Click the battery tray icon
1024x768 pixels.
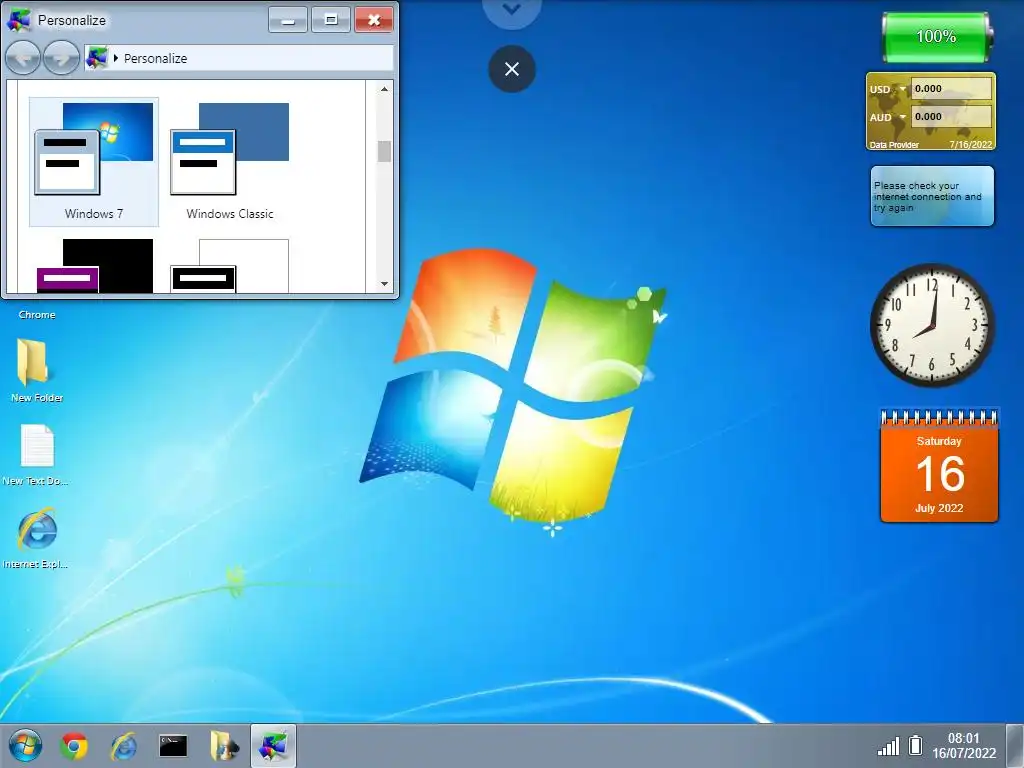coord(916,745)
